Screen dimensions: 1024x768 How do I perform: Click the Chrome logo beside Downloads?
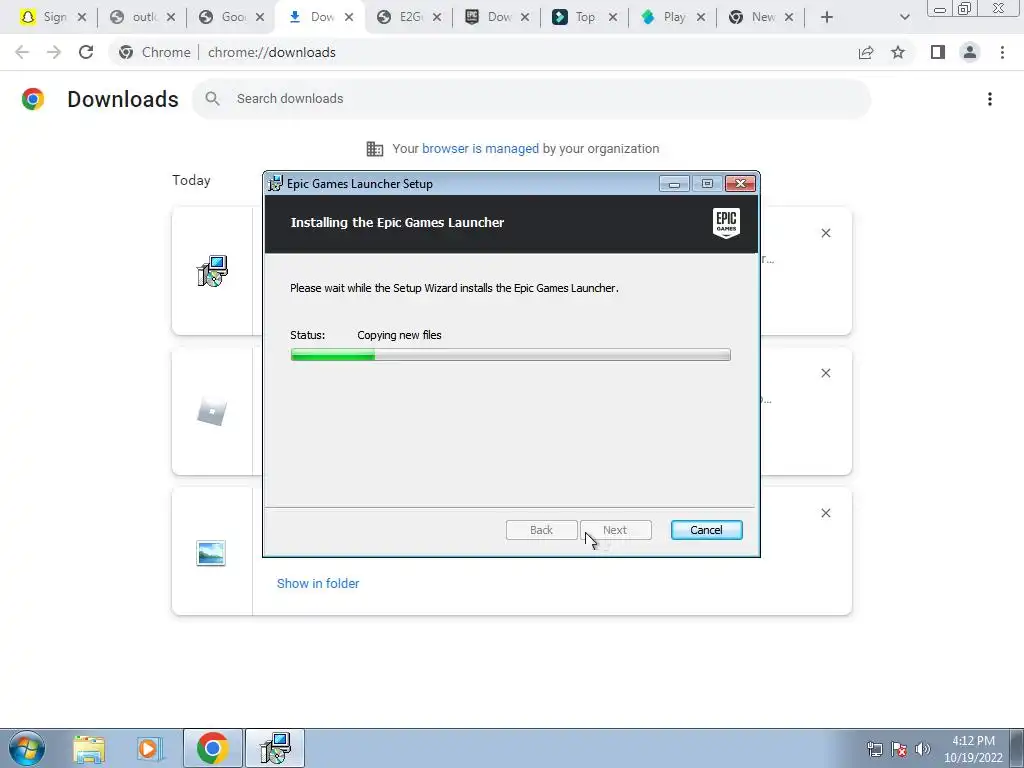tap(33, 99)
